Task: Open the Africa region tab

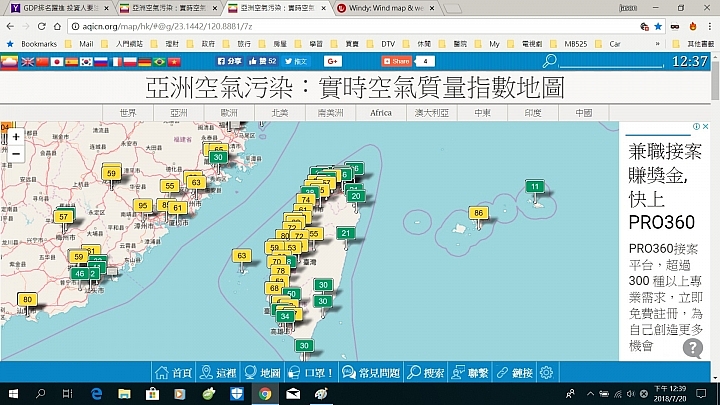Action: tap(381, 113)
